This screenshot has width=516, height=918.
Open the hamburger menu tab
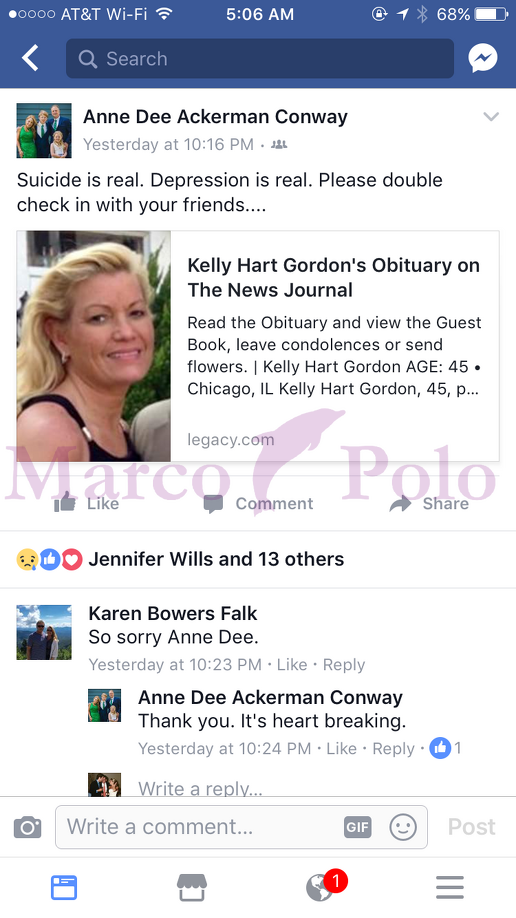pos(450,888)
